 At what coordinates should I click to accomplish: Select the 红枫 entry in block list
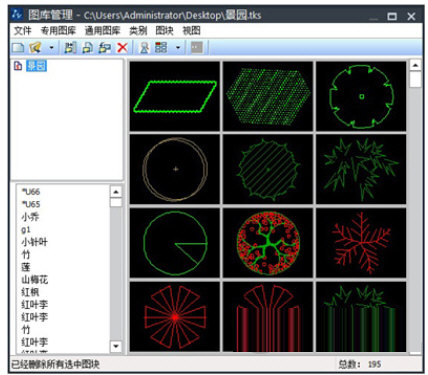30,292
